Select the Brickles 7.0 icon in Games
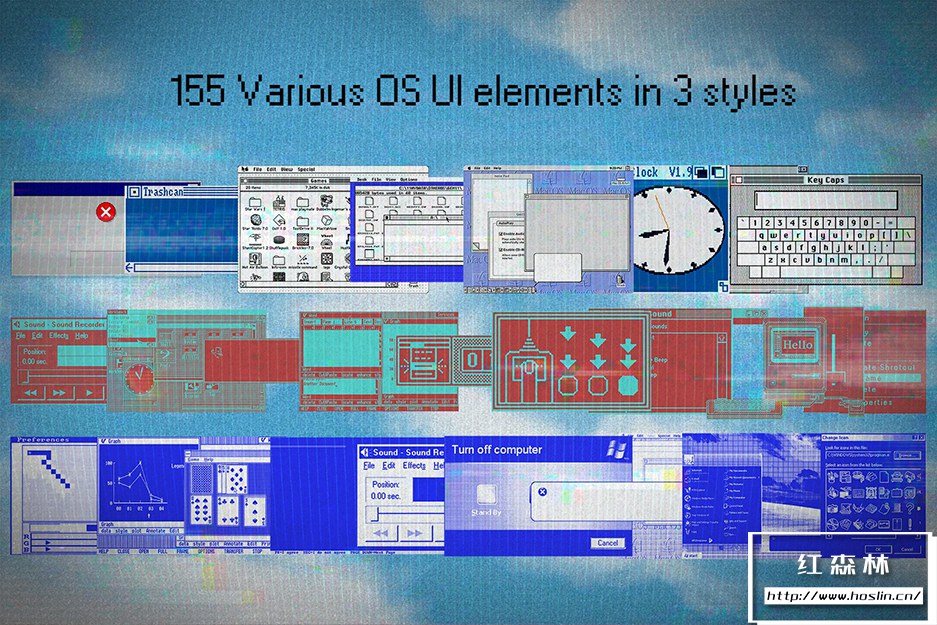The height and width of the screenshot is (625, 937). click(x=303, y=240)
